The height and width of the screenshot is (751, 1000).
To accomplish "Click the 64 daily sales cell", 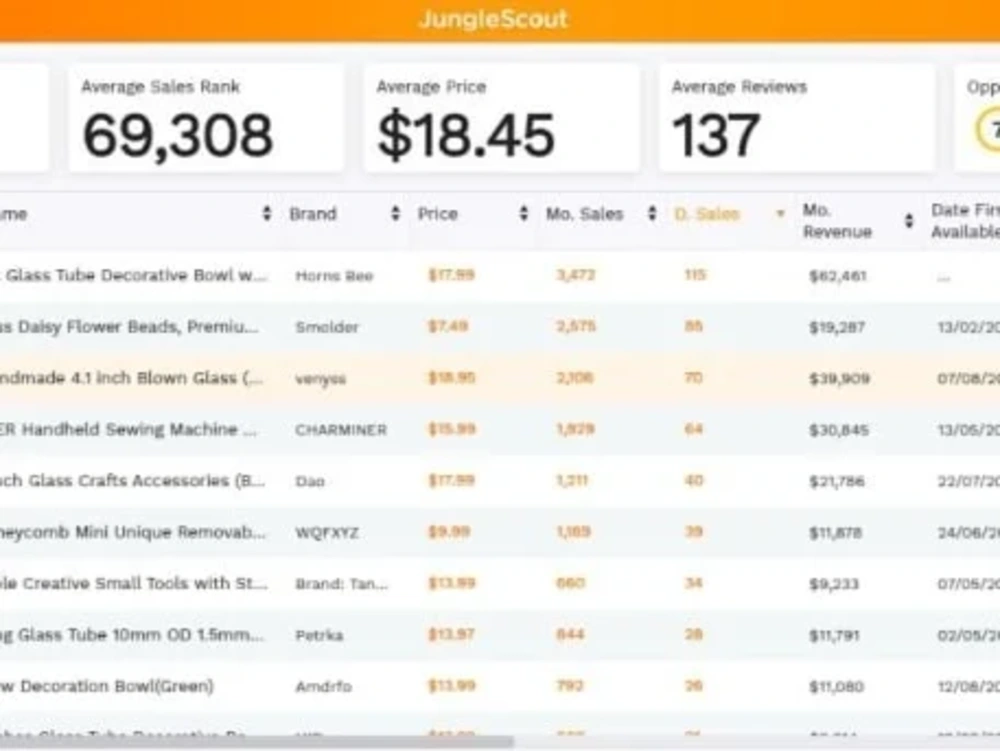I will click(x=693, y=429).
